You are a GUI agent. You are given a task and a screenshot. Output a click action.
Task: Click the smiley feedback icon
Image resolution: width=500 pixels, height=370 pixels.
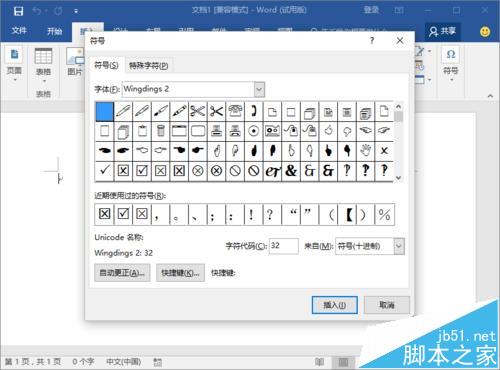[x=485, y=31]
